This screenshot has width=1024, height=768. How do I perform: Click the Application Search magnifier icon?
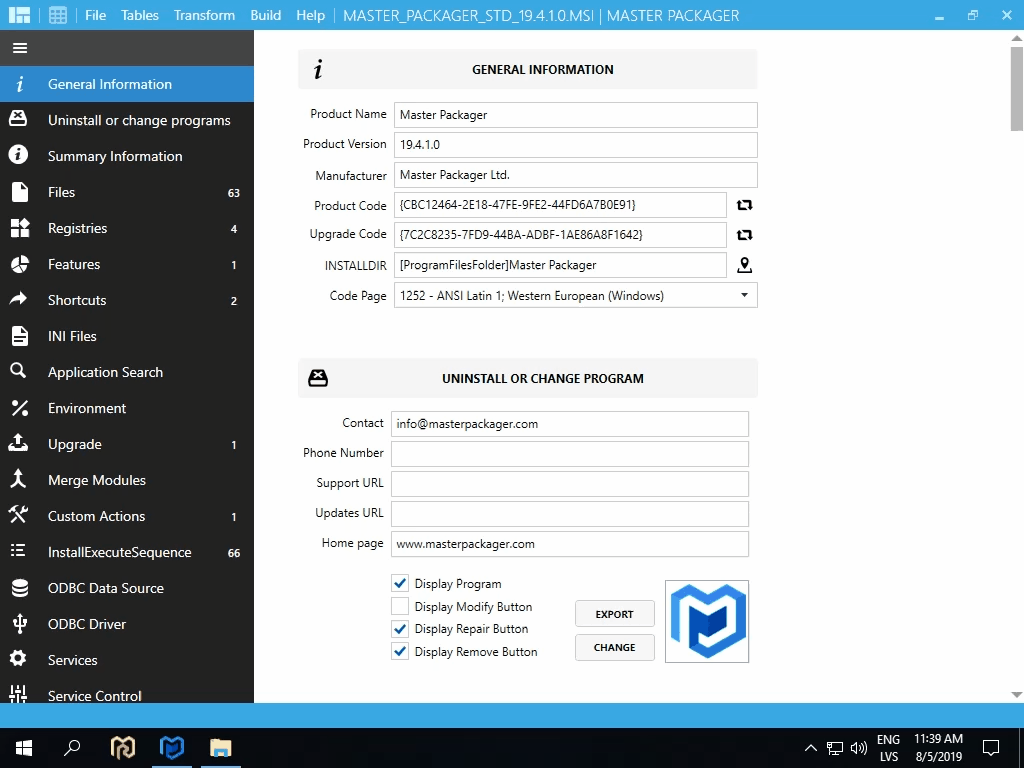coord(18,371)
